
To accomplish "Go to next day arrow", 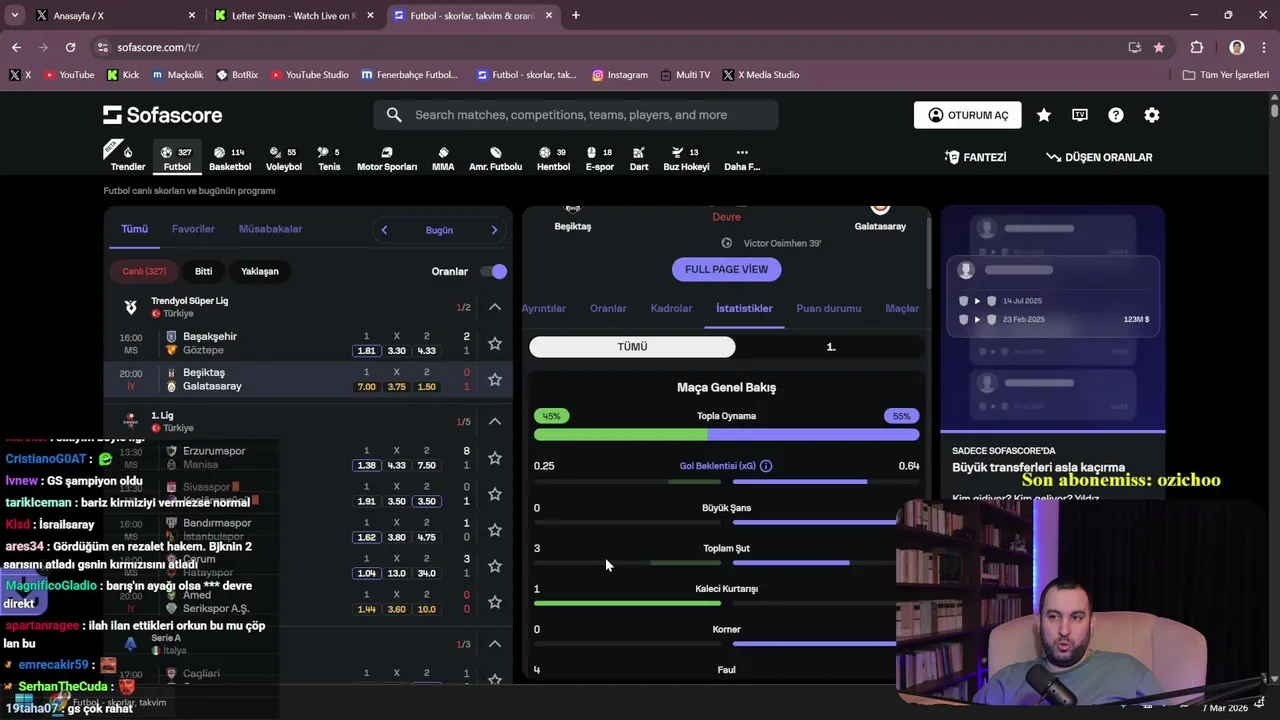I will [494, 230].
